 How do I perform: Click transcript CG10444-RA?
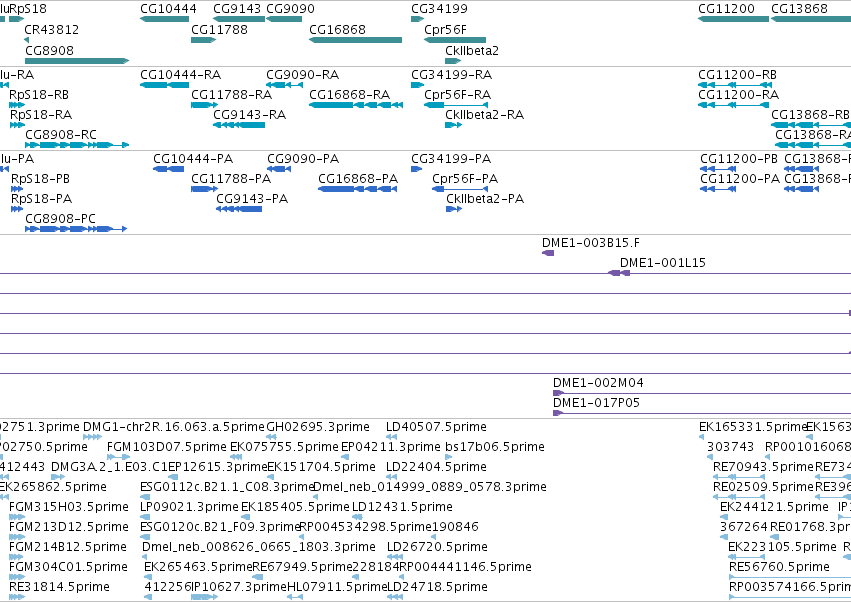point(164,85)
